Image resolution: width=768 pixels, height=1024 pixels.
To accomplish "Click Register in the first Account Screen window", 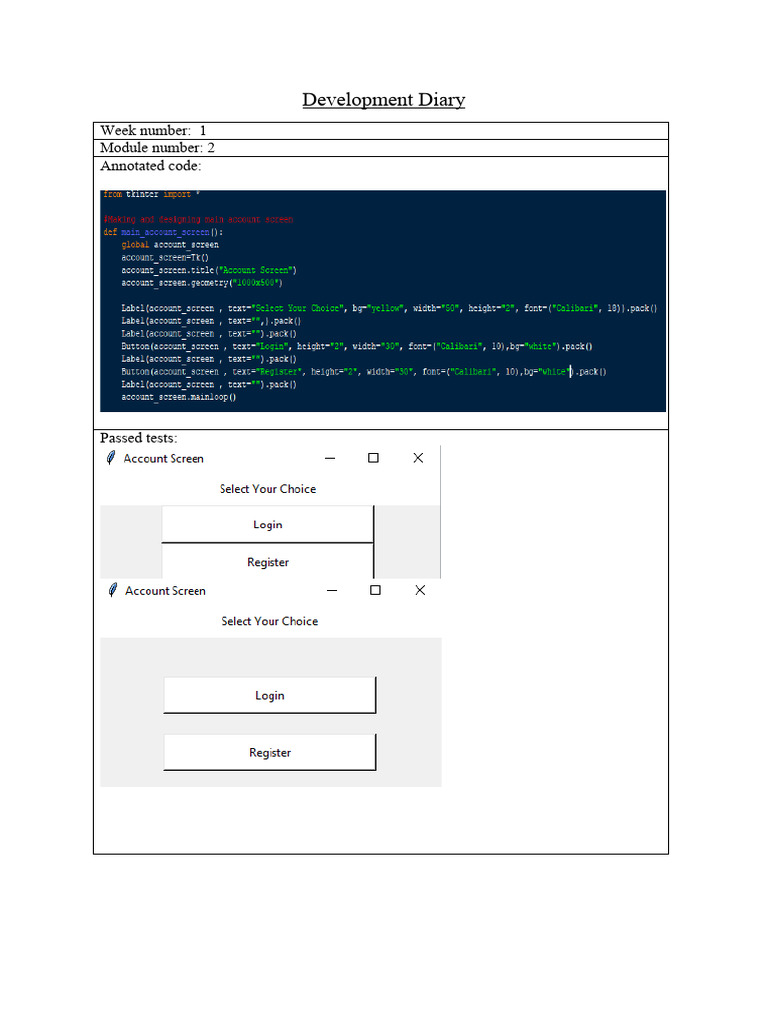I will coord(268,562).
